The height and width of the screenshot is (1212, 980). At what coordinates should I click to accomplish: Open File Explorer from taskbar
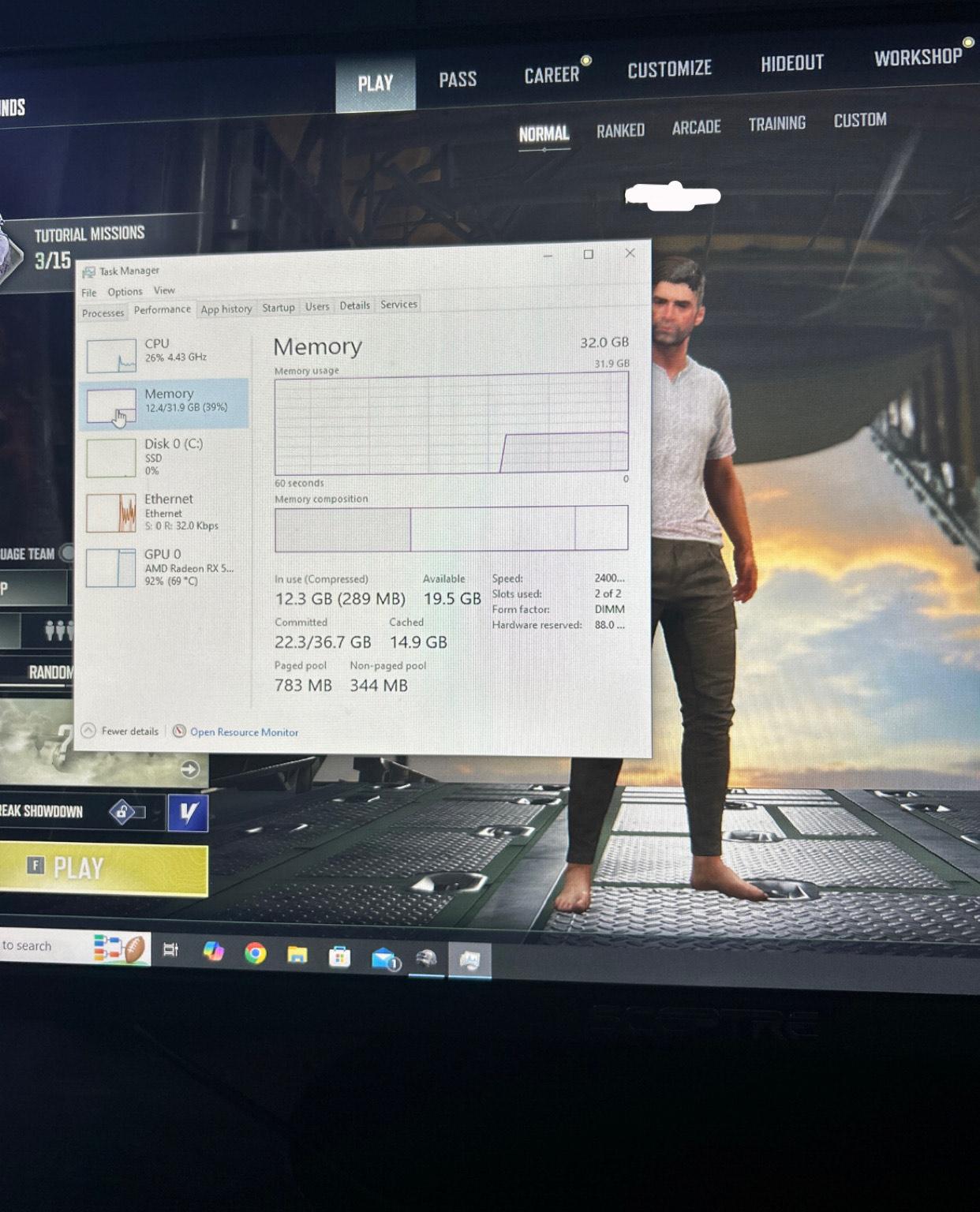click(x=297, y=956)
